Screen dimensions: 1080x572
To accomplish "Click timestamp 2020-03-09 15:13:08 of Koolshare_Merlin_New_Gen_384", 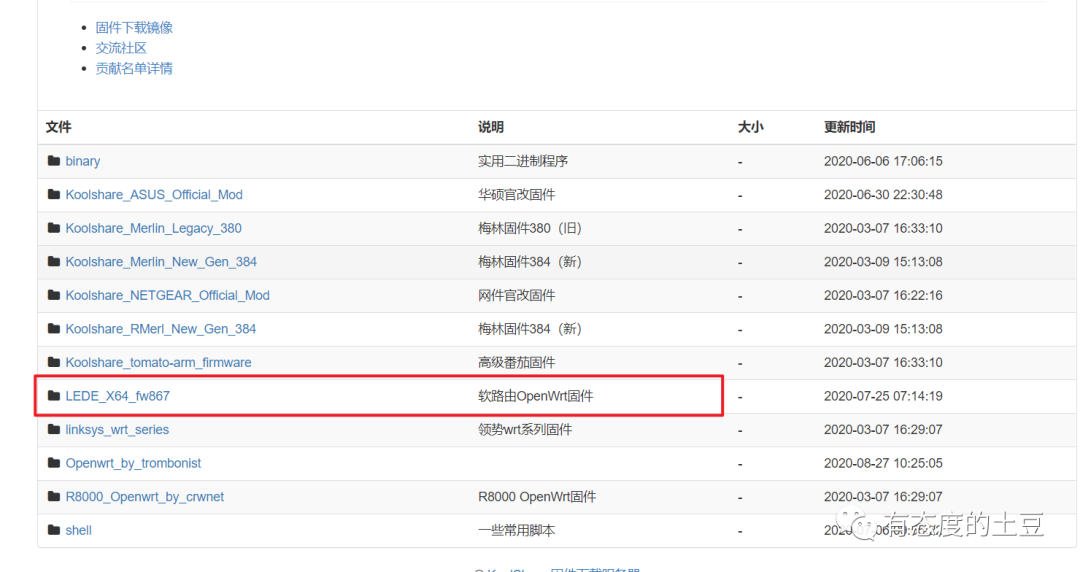I will (883, 262).
